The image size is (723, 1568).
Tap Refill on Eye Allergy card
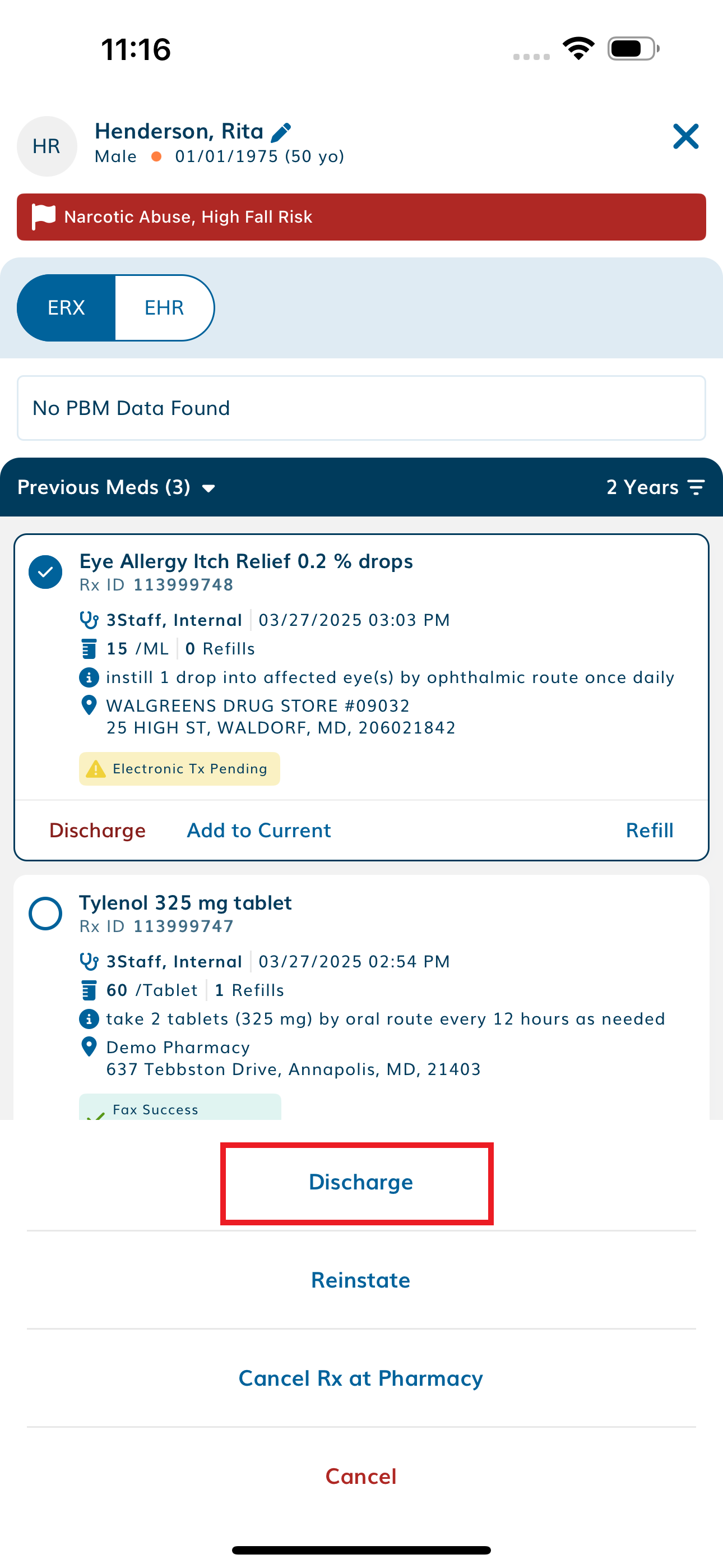650,830
